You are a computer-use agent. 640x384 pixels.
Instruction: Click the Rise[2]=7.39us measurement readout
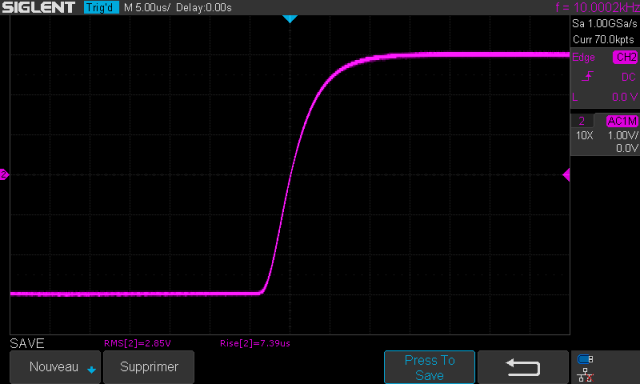[x=255, y=343]
